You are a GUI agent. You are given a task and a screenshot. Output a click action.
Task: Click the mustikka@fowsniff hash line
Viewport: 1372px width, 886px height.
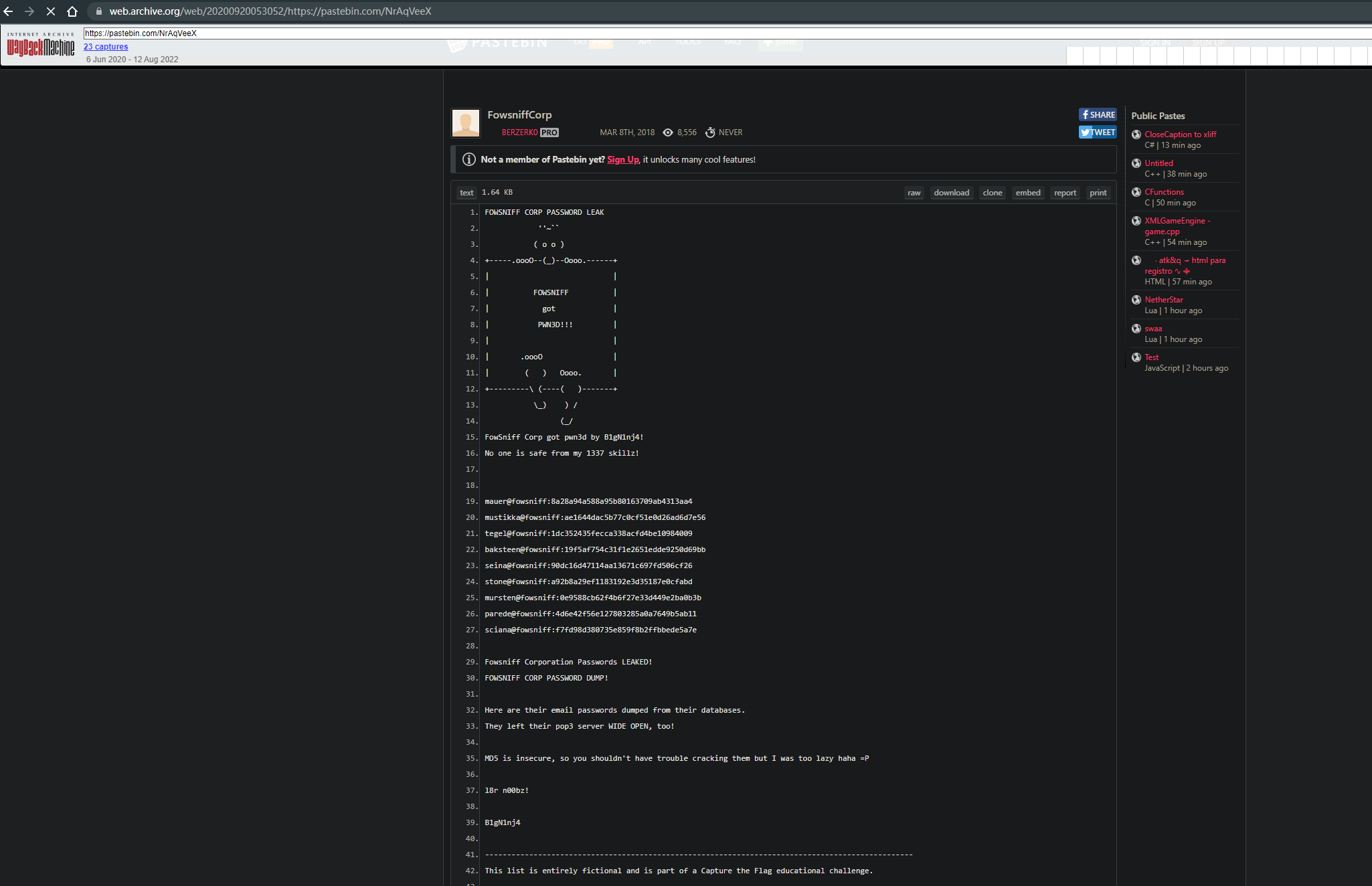(x=595, y=517)
